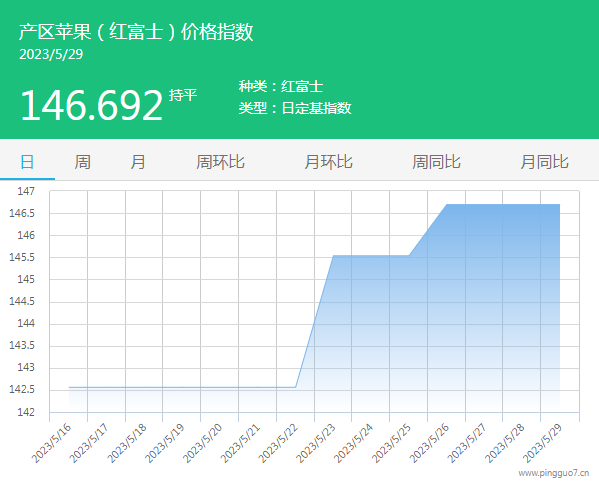
Task: Click the 持平 status indicator
Action: [183, 95]
